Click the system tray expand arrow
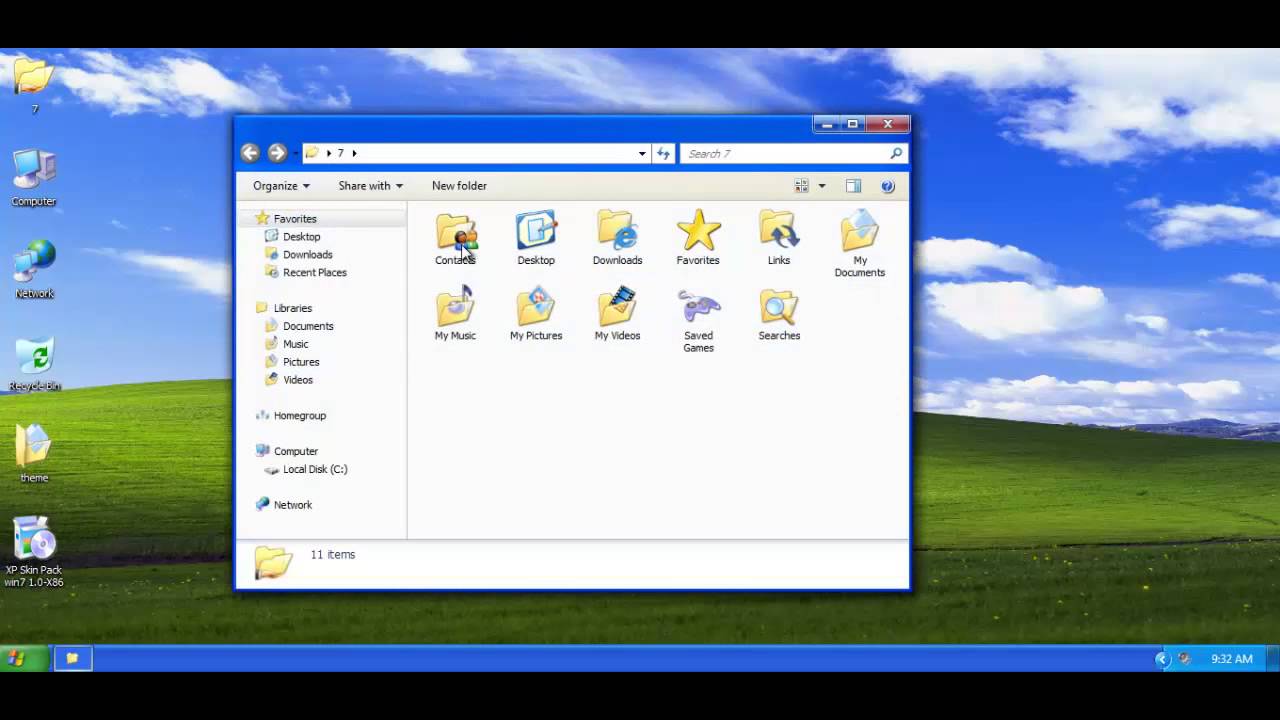 click(x=1162, y=659)
